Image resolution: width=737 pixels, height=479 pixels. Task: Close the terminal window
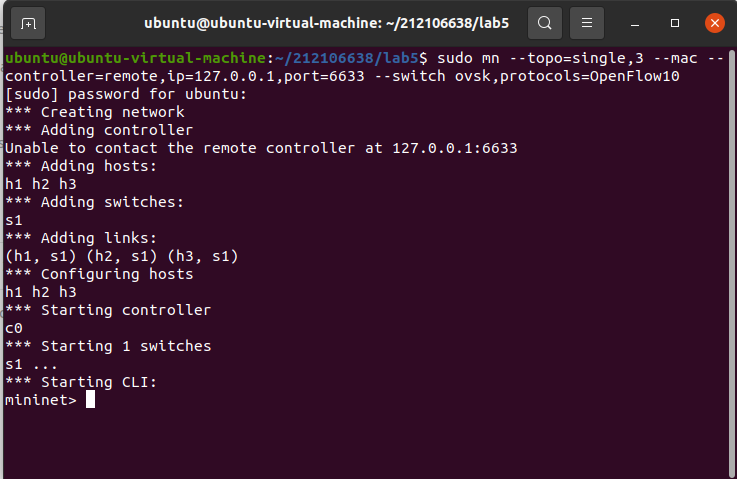pos(715,23)
